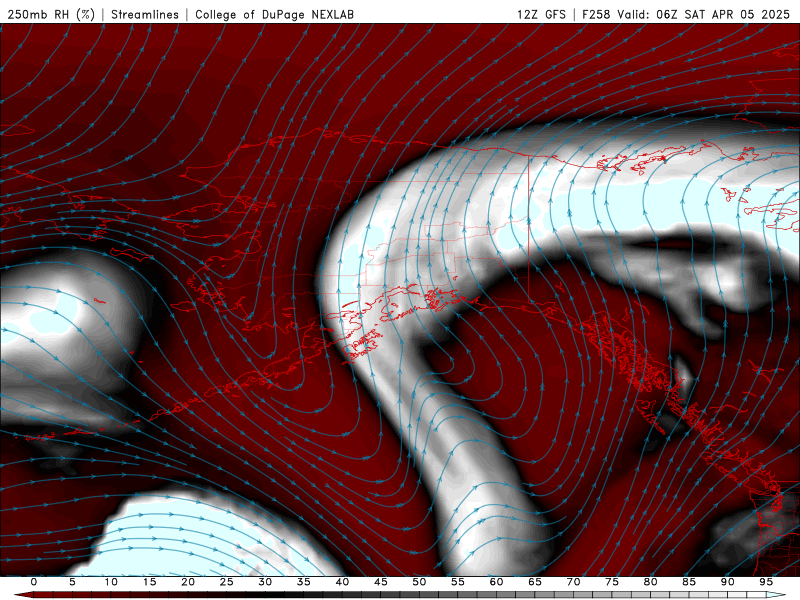Click the "5" value on the color scale
Screen dimensions: 800x600
tap(72, 582)
